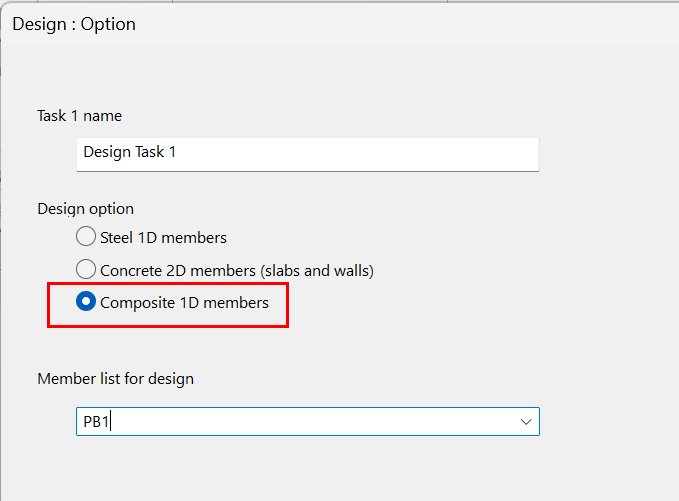The image size is (679, 501).
Task: Click the 'Member list for design' label
Action: point(115,378)
